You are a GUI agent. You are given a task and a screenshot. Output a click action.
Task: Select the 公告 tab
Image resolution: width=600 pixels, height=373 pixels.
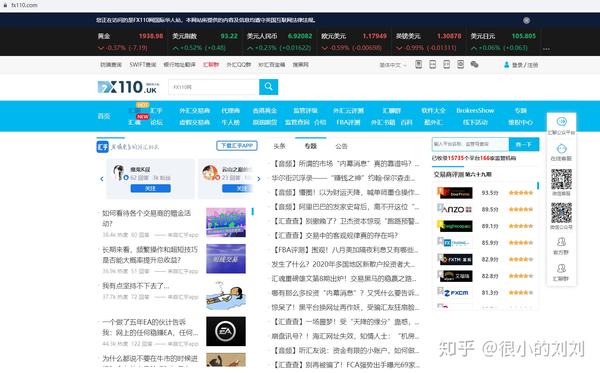tap(341, 146)
